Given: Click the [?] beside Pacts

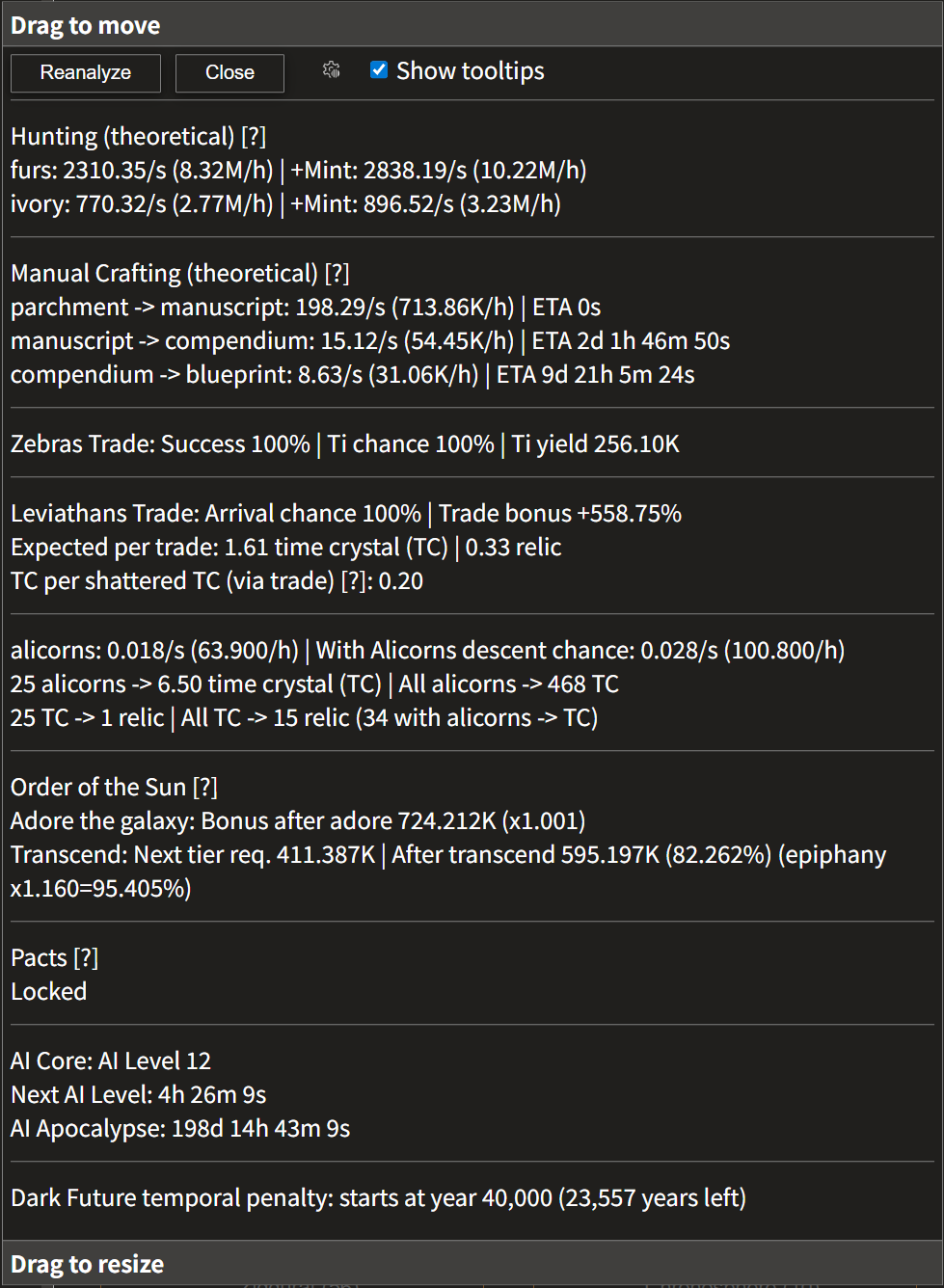Looking at the screenshot, I should coord(86,958).
